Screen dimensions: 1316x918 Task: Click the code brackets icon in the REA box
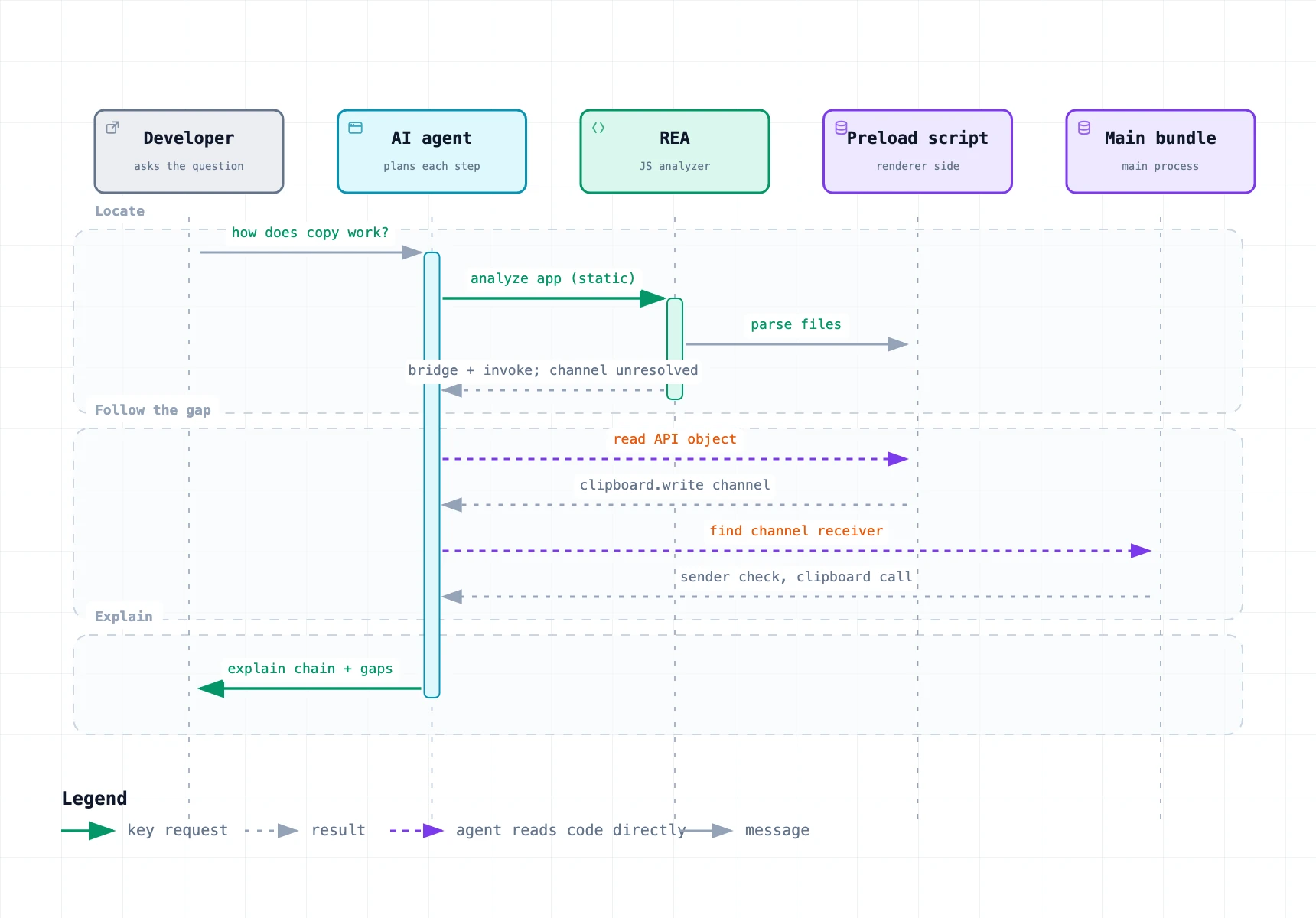(x=598, y=128)
